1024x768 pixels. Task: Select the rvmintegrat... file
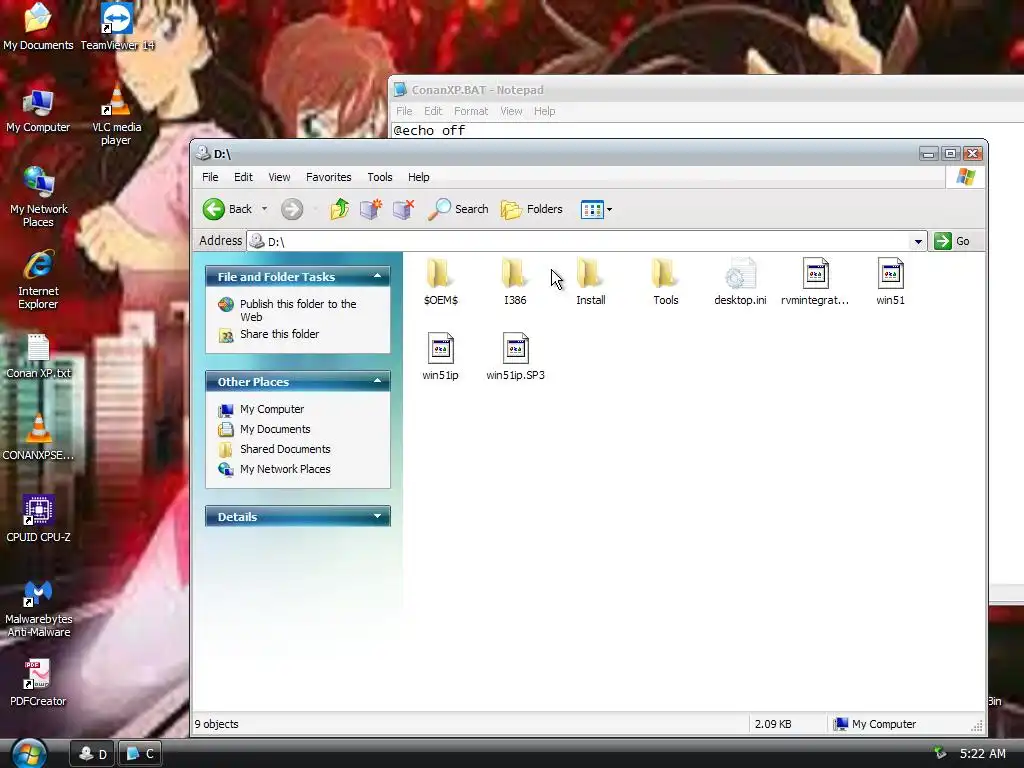pyautogui.click(x=815, y=281)
